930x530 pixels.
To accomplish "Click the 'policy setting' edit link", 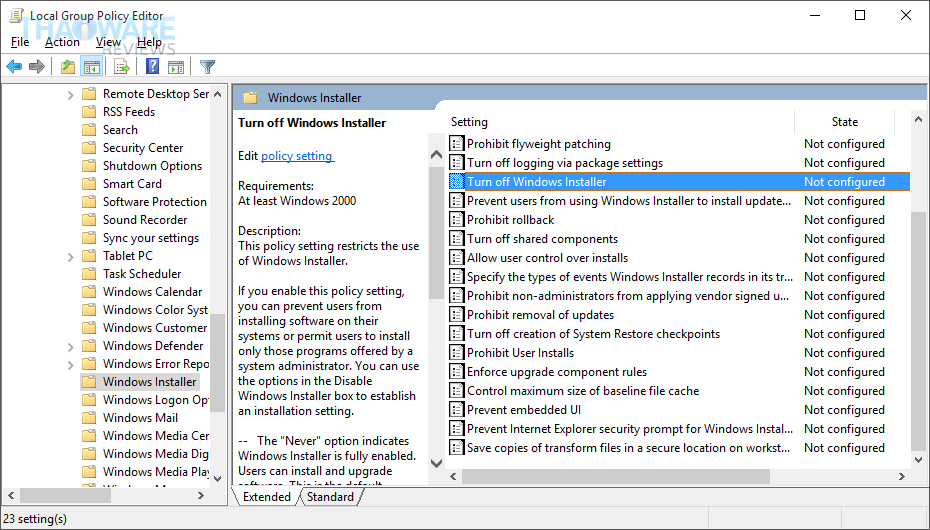I will (x=297, y=156).
